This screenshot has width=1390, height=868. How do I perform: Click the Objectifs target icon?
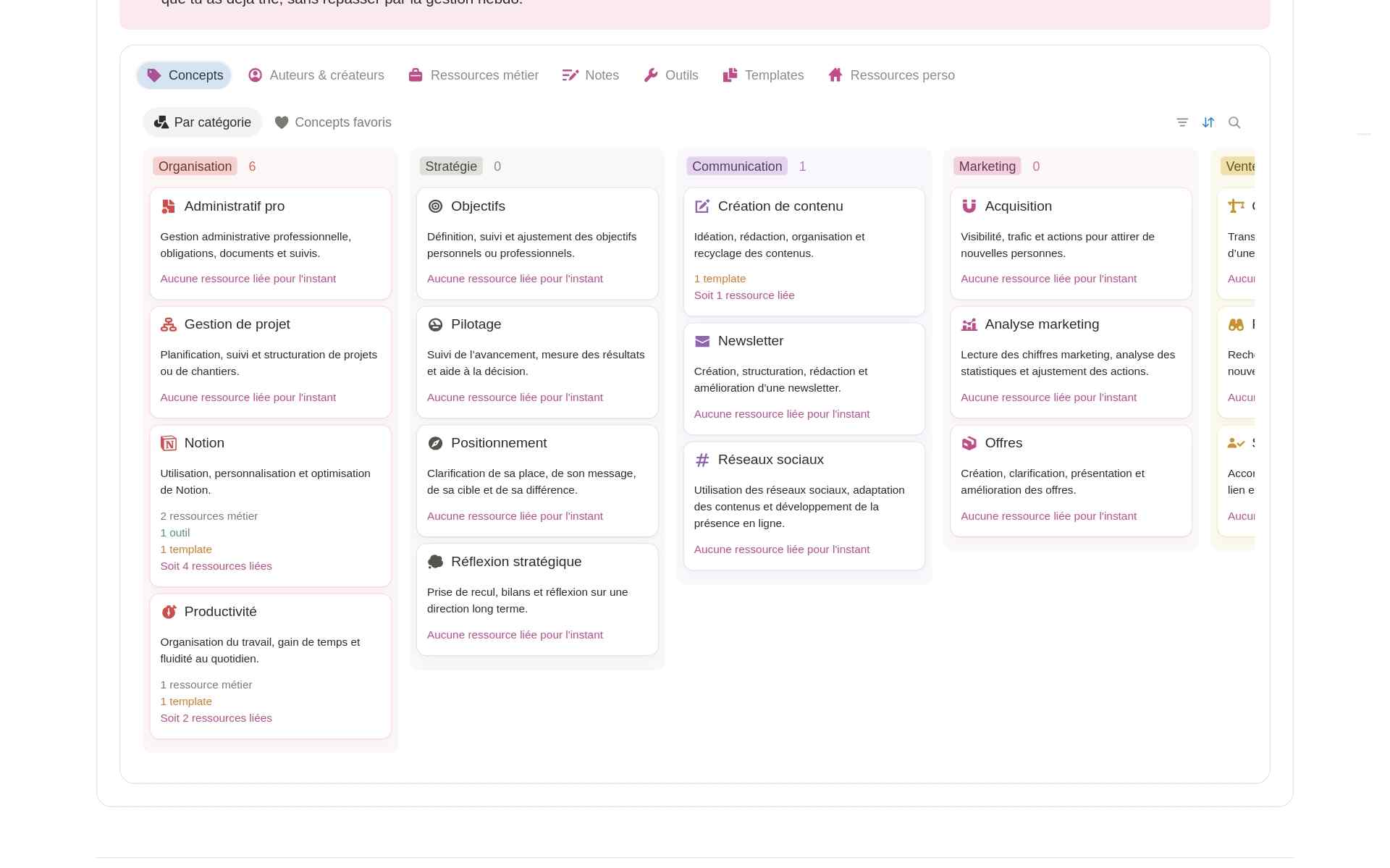pos(435,206)
